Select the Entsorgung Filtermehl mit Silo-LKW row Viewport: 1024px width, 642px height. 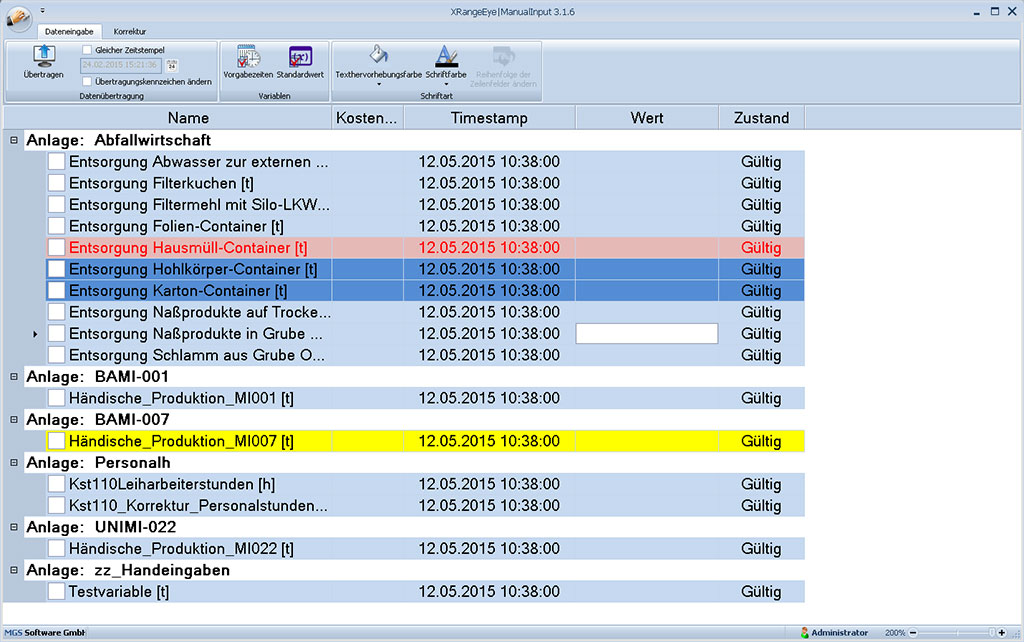tap(426, 205)
